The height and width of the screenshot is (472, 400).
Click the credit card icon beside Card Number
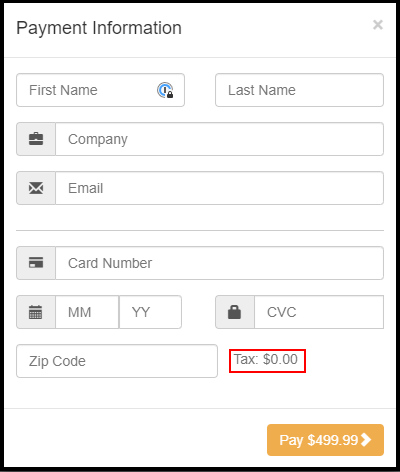tap(36, 263)
